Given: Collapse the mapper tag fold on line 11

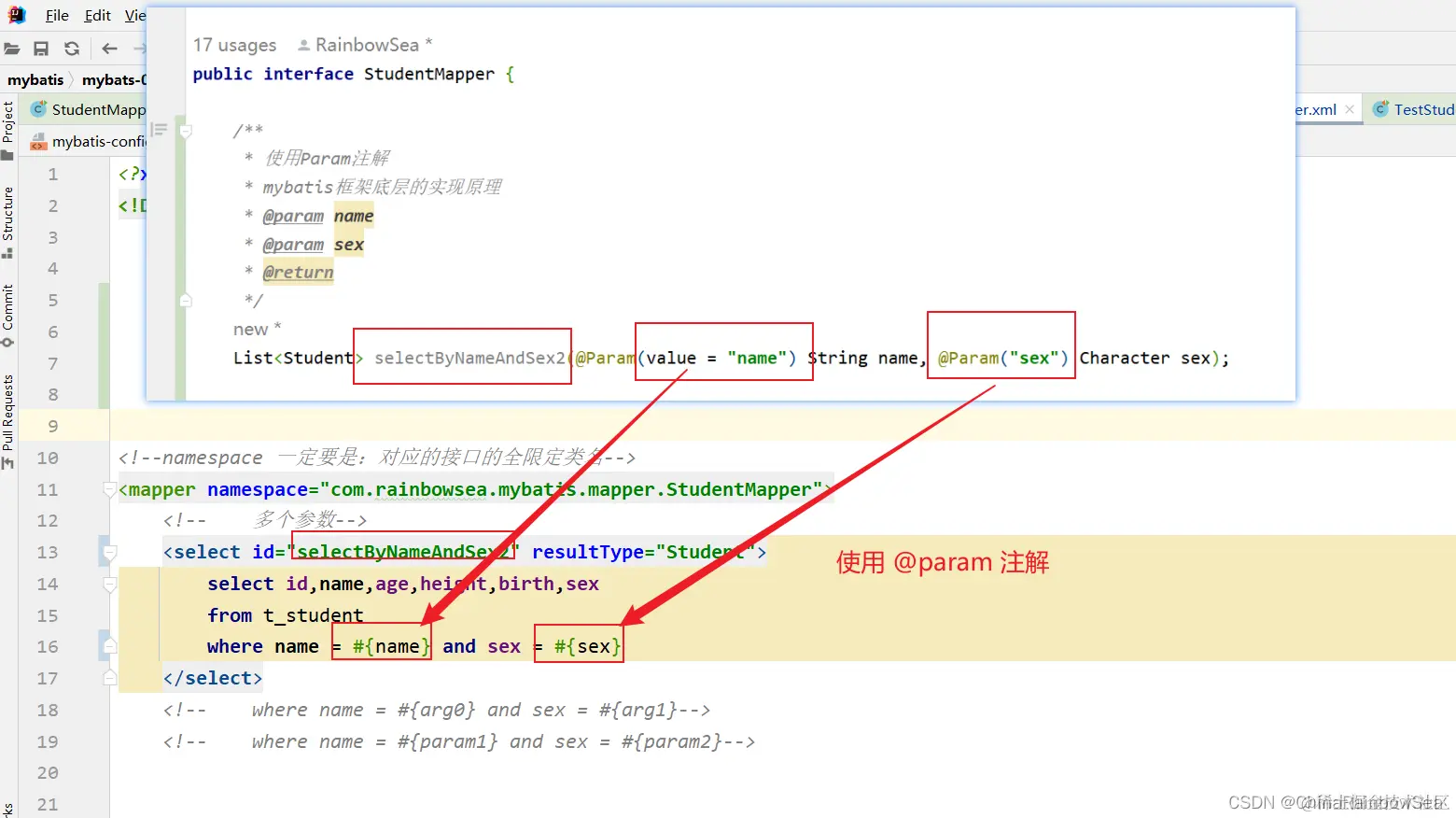Looking at the screenshot, I should click(x=109, y=489).
